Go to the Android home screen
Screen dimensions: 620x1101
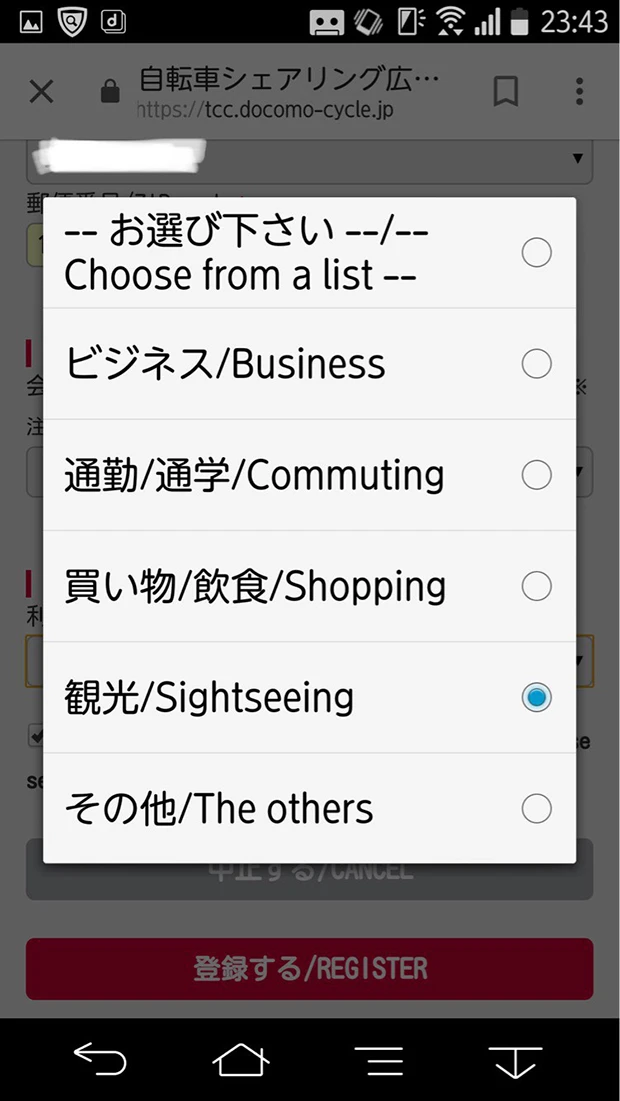(241, 1060)
